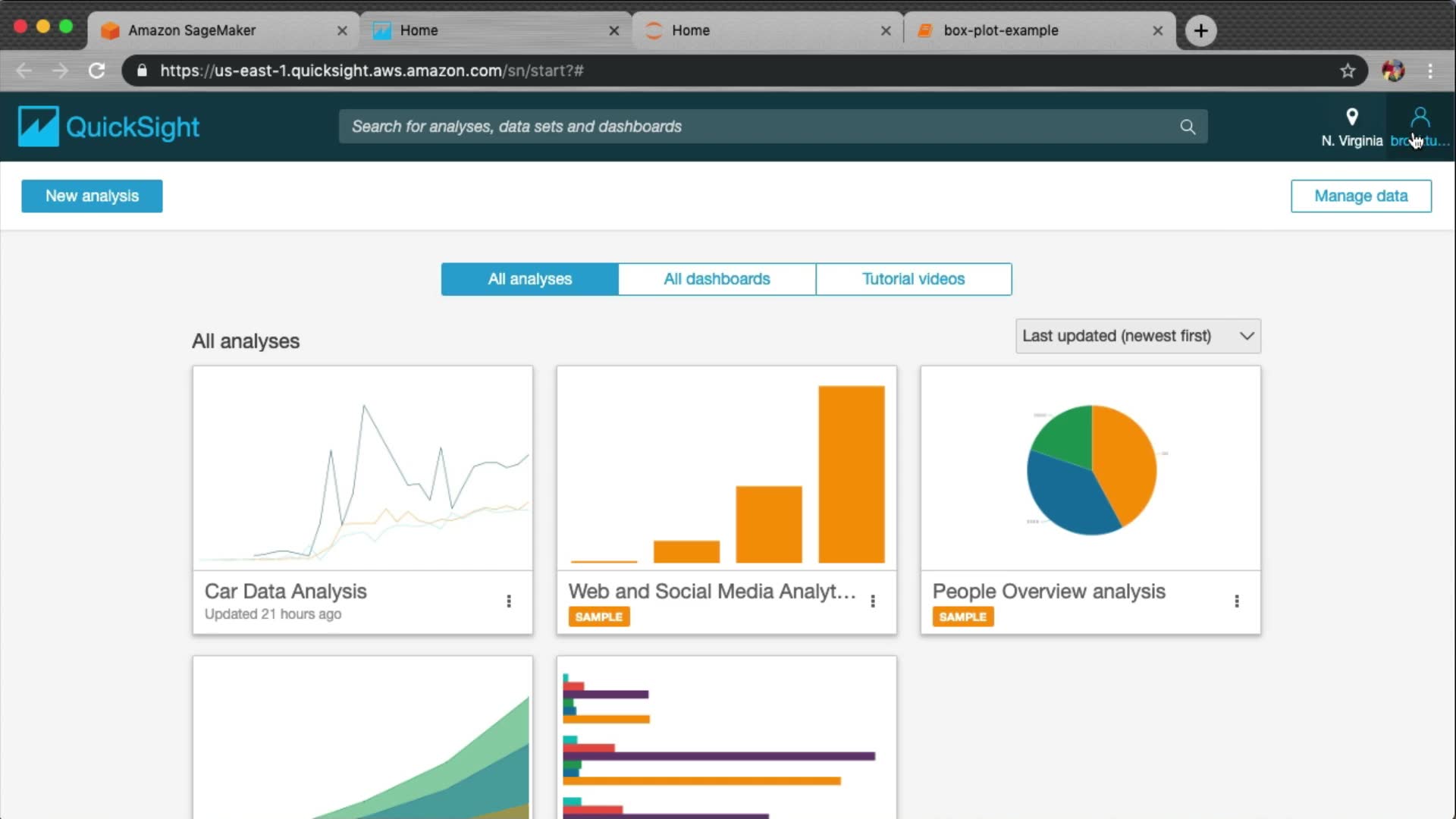The height and width of the screenshot is (819, 1456).
Task: Open a new browser tab
Action: (1200, 30)
